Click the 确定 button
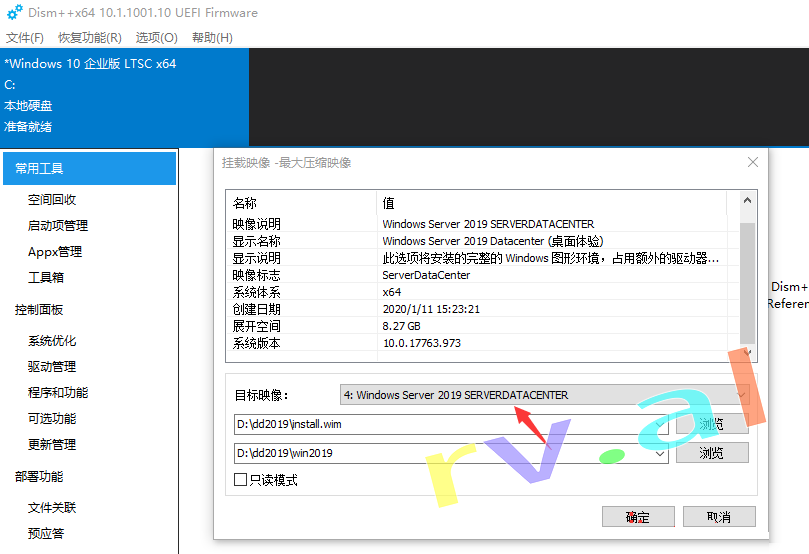This screenshot has height=554, width=809. (638, 516)
